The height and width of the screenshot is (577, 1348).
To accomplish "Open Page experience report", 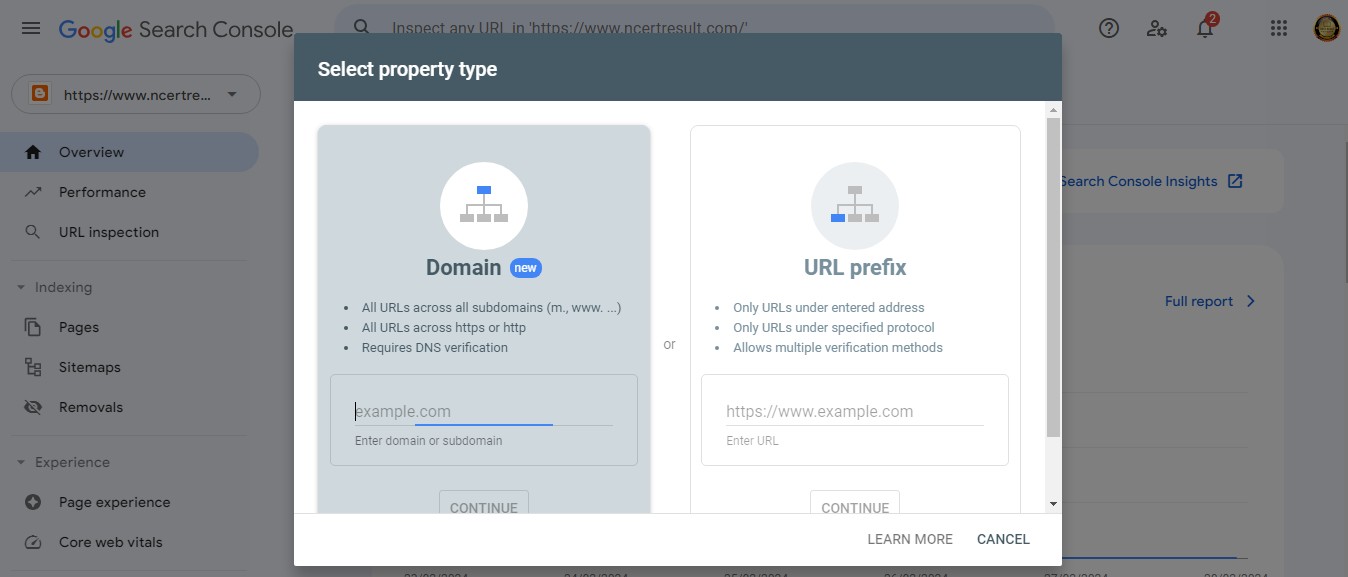I will click(129, 502).
